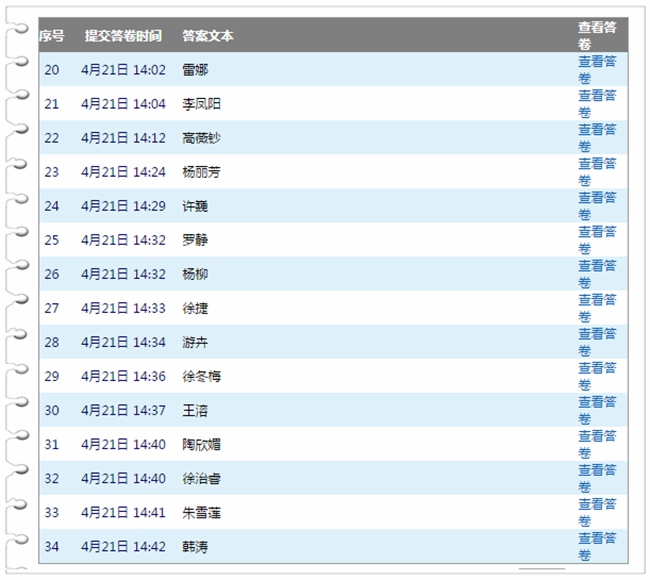Click serial number 24

tap(52, 206)
